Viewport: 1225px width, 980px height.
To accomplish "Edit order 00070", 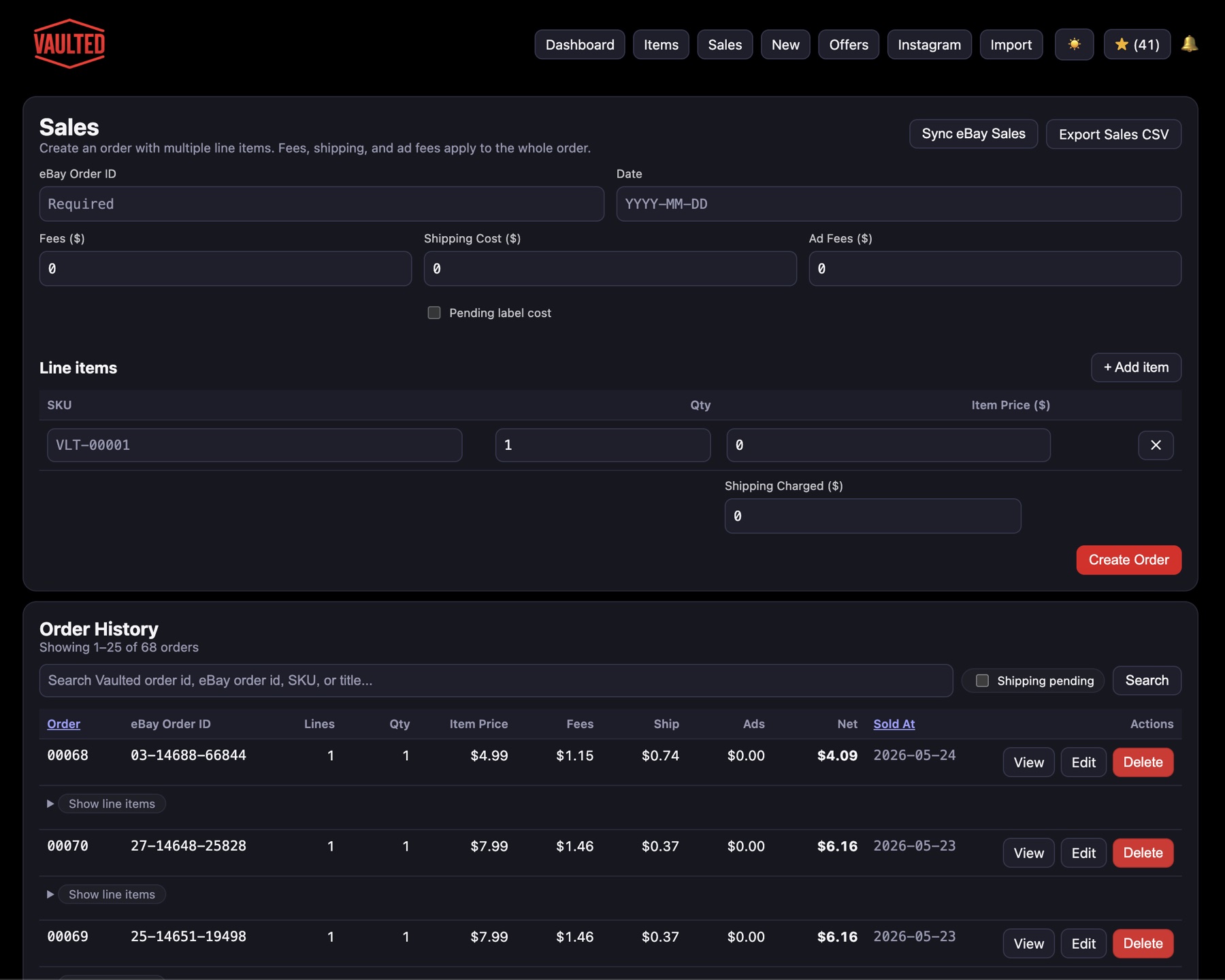I will 1083,853.
